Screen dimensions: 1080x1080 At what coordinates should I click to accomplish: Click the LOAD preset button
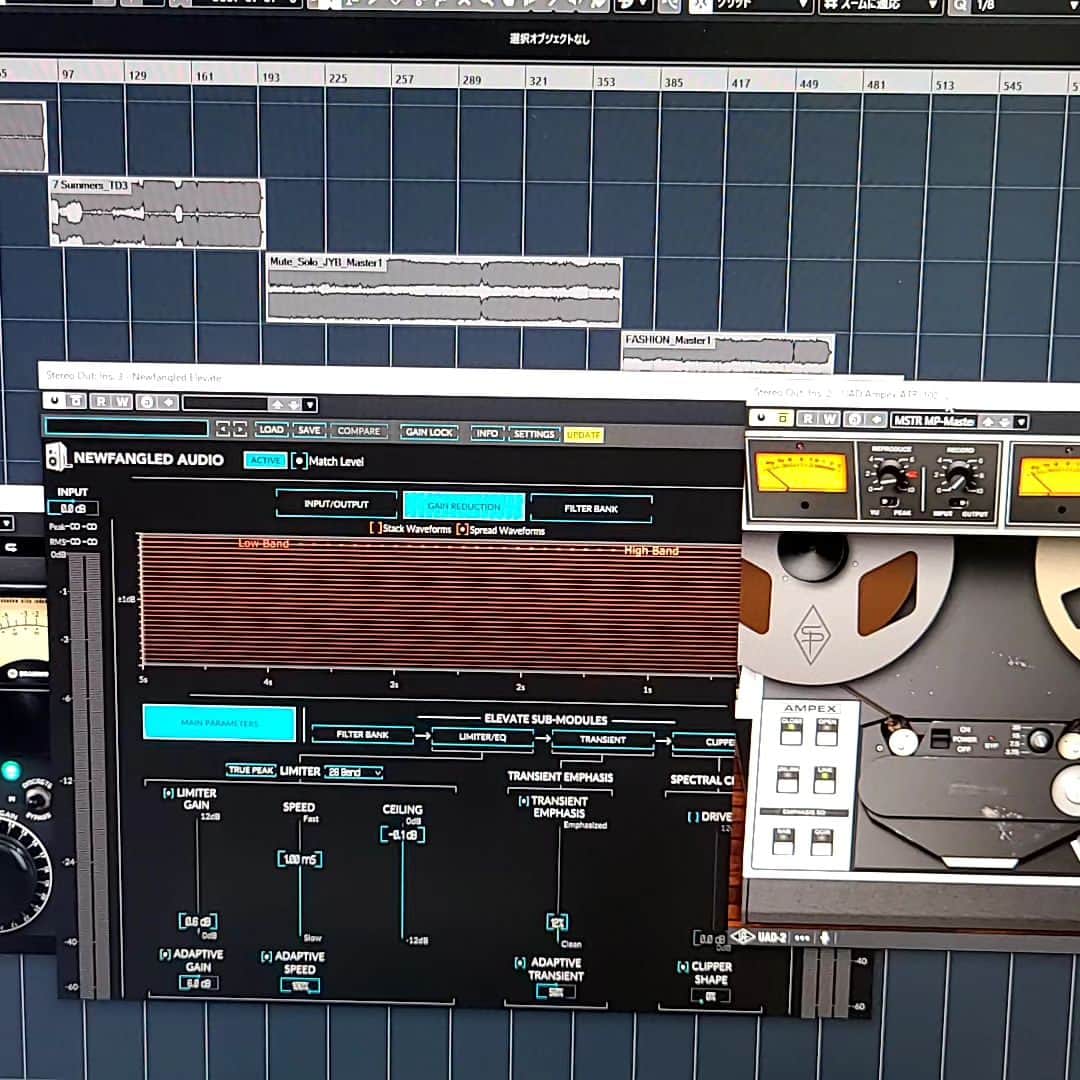click(271, 430)
